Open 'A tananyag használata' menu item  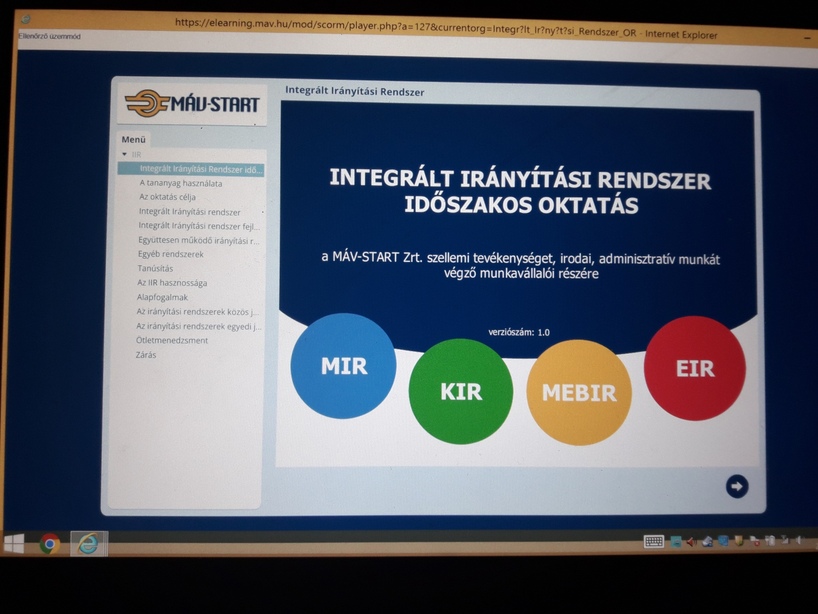[x=181, y=183]
